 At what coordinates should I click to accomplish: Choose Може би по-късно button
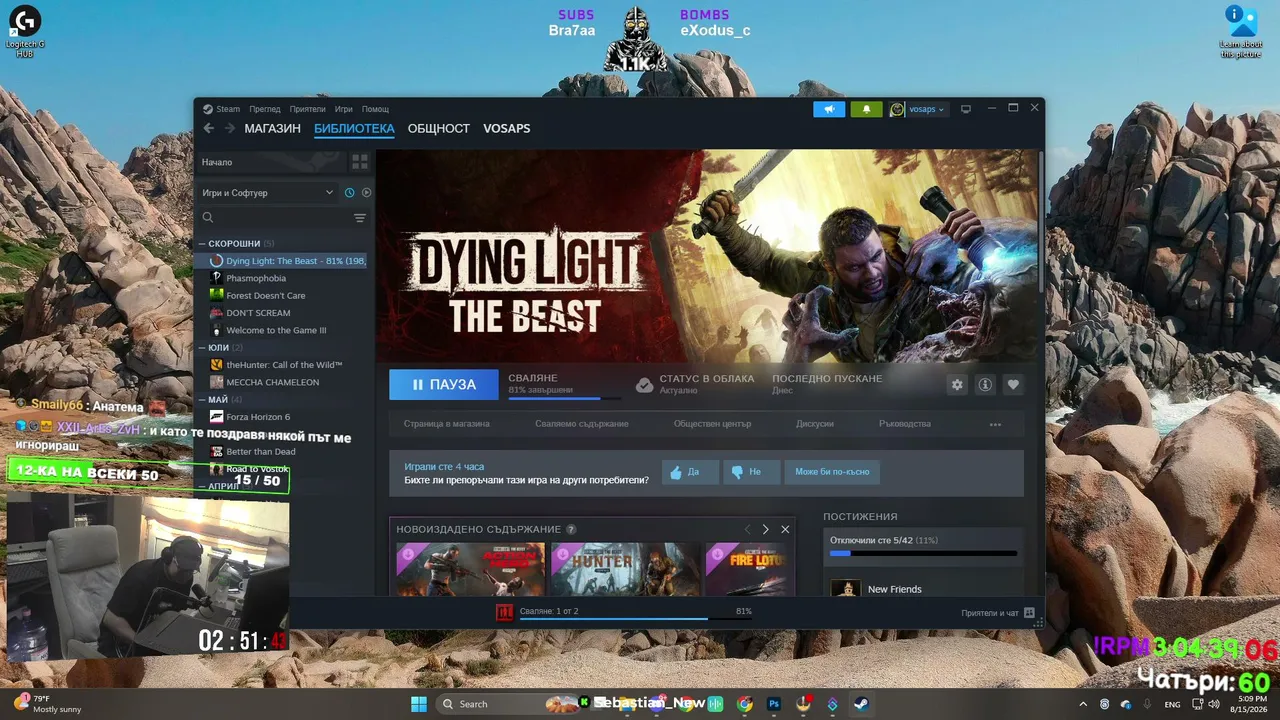coord(832,472)
